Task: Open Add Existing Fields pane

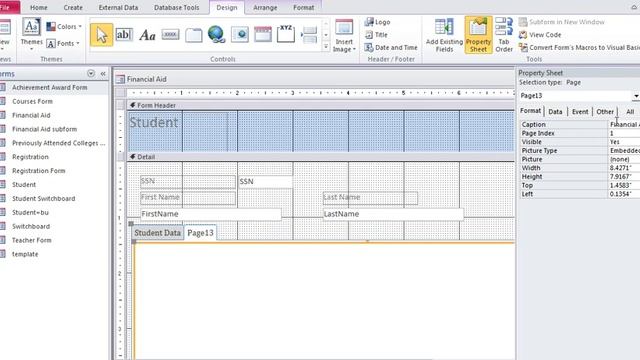Action: point(444,36)
